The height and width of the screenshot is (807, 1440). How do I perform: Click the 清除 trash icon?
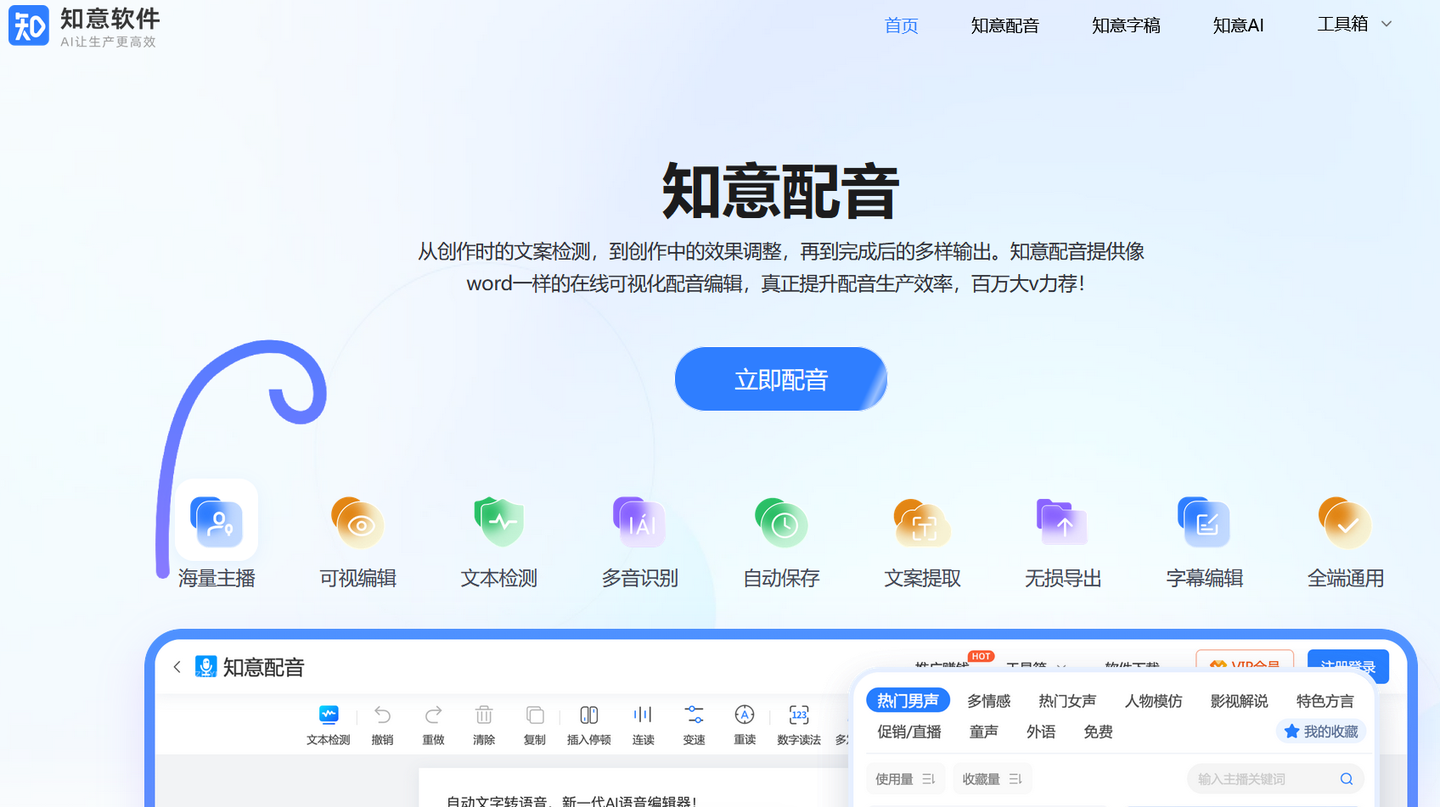click(x=484, y=714)
